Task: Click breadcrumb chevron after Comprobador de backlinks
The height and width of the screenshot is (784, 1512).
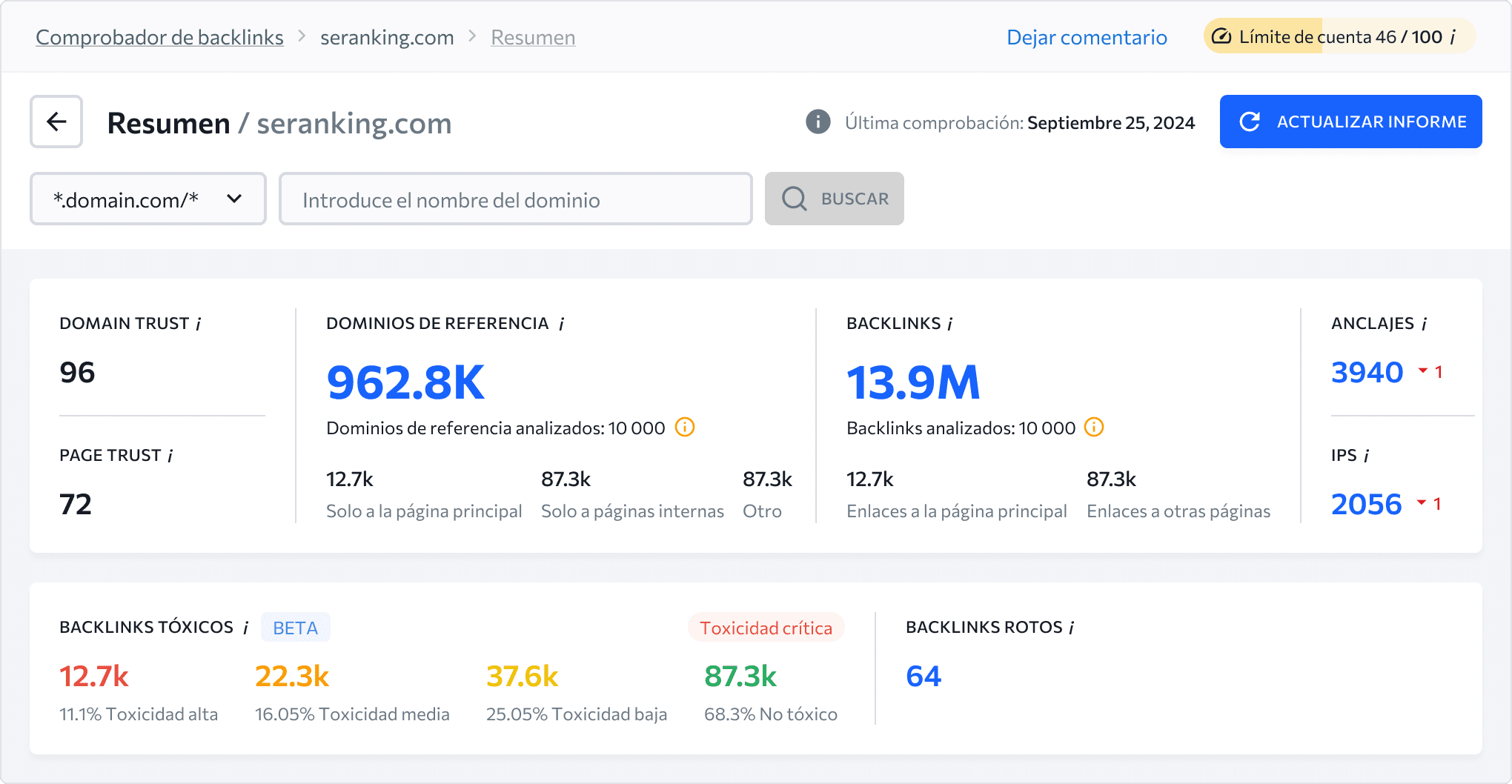Action: 302,36
